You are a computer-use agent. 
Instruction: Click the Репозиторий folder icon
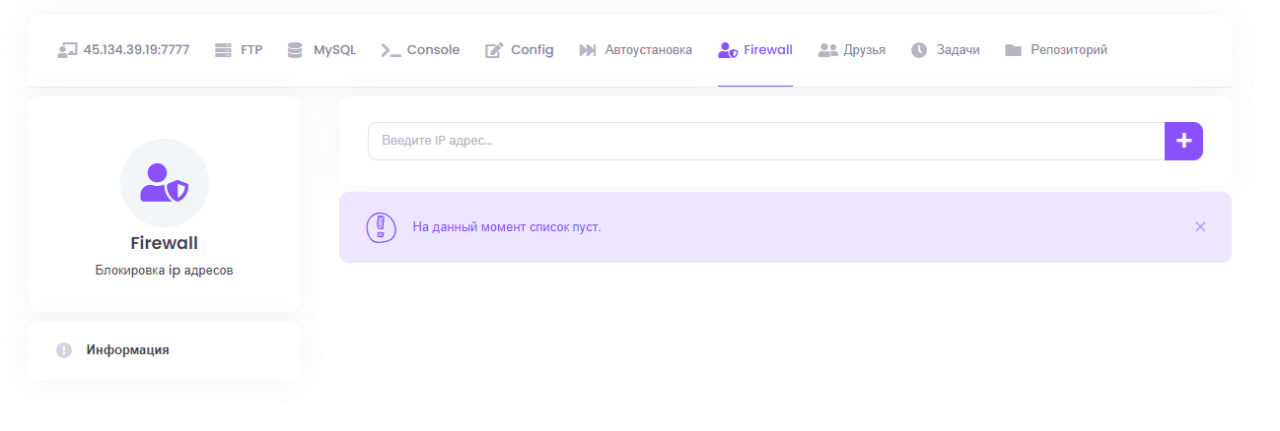point(1013,50)
